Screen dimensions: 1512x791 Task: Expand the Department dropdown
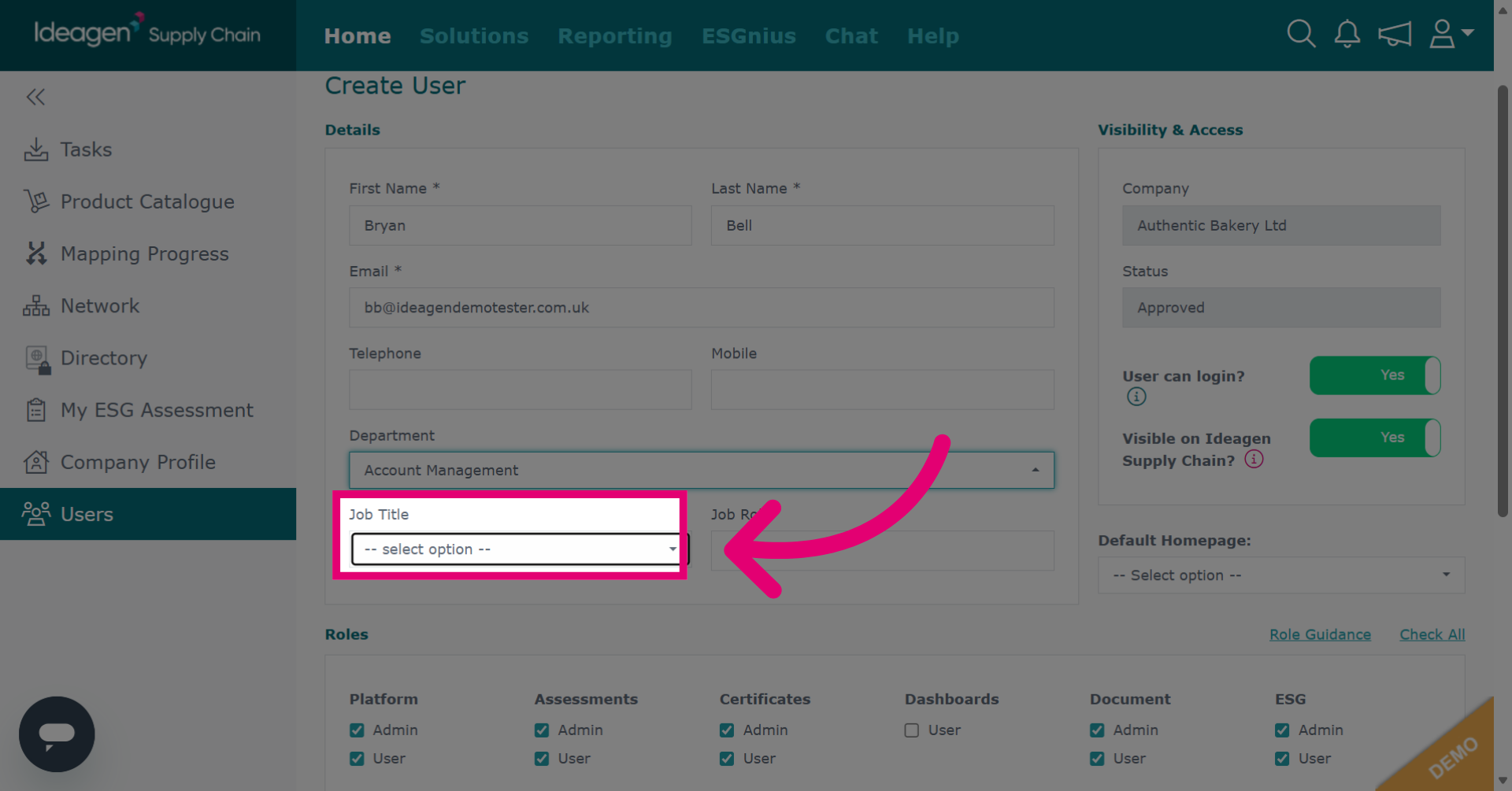(x=702, y=470)
